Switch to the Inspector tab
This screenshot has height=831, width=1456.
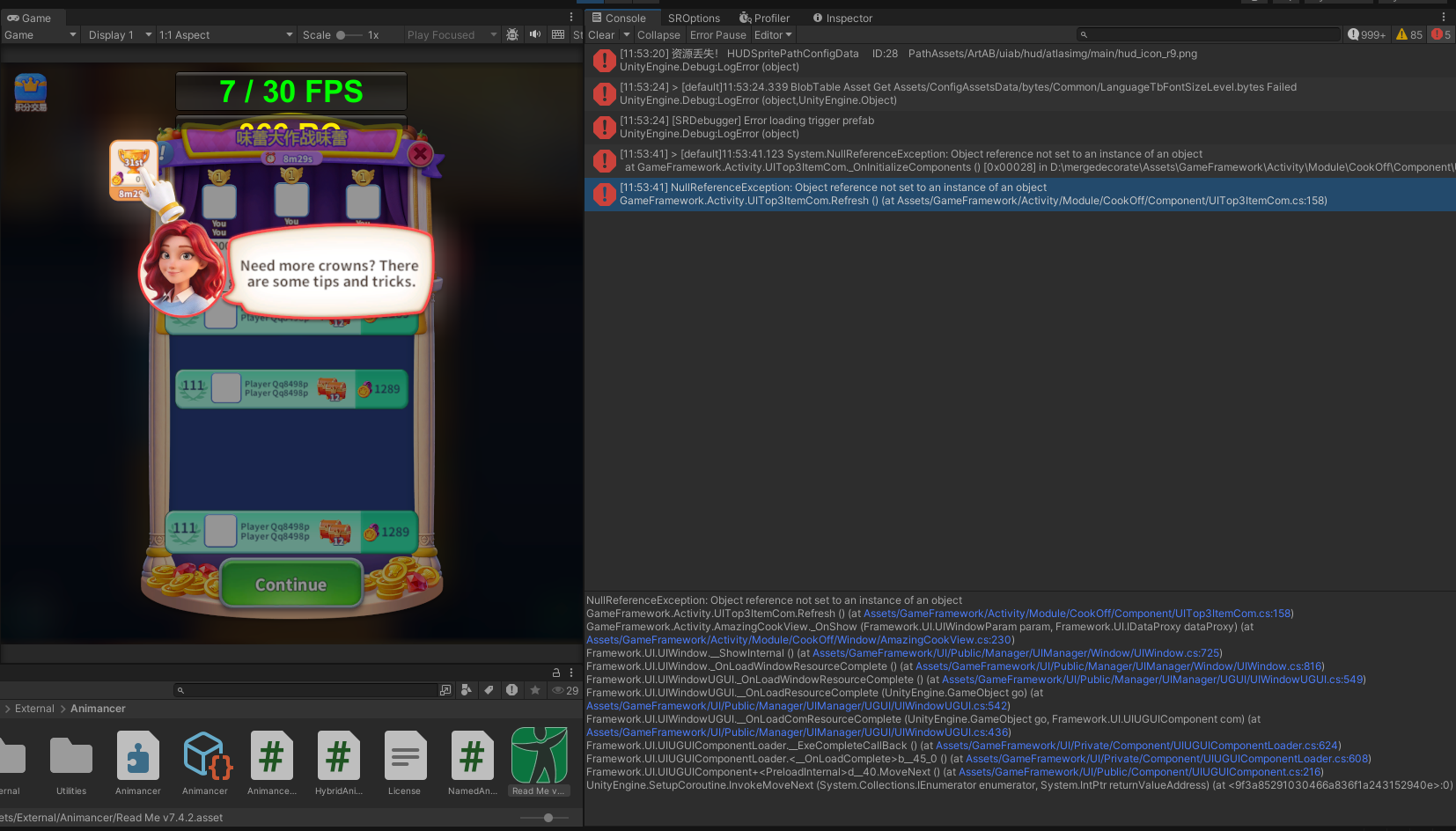coord(842,18)
